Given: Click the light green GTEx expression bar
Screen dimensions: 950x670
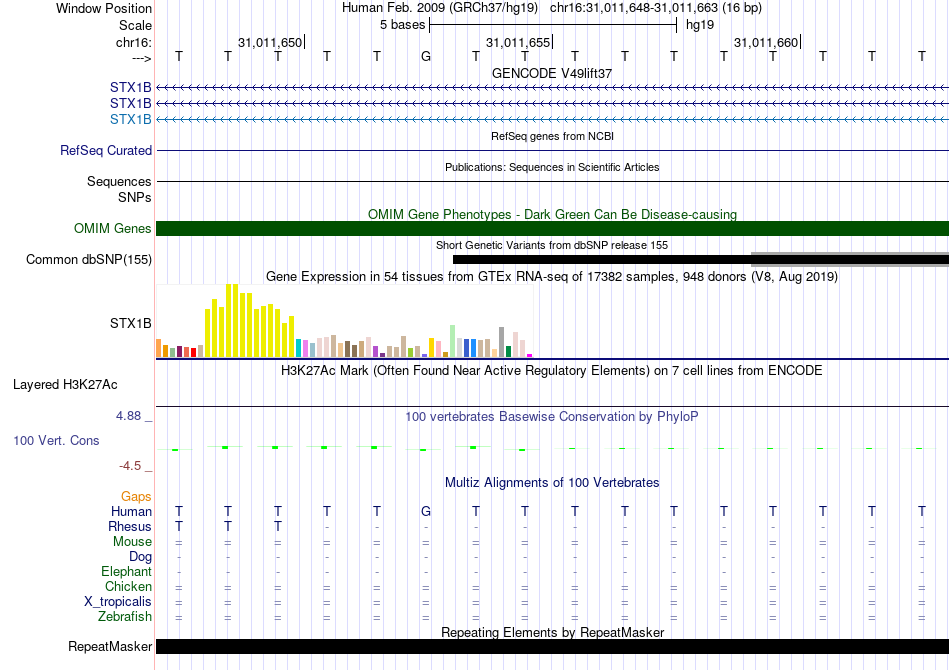Looking at the screenshot, I should (x=452, y=341).
